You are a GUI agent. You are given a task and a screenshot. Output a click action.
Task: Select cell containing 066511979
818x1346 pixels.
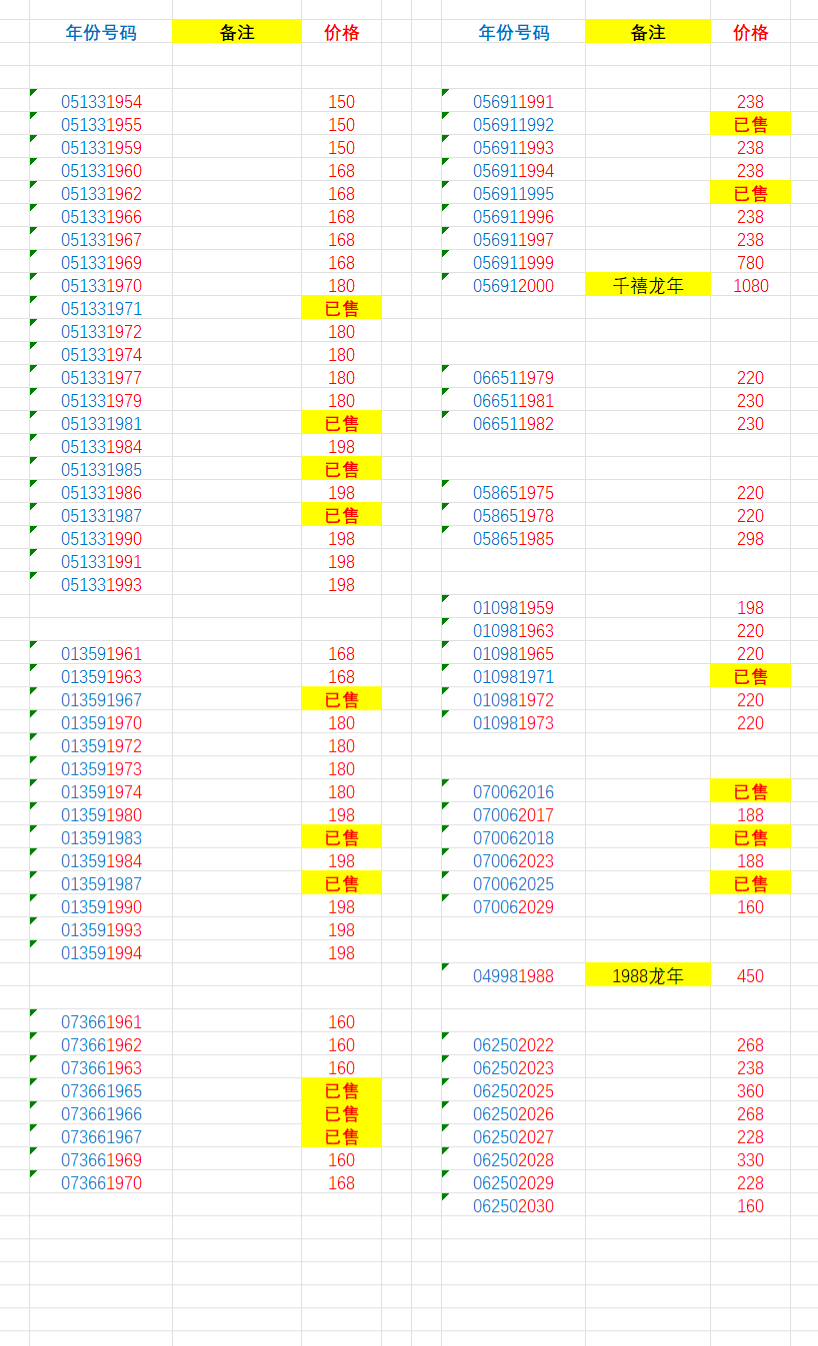point(513,378)
